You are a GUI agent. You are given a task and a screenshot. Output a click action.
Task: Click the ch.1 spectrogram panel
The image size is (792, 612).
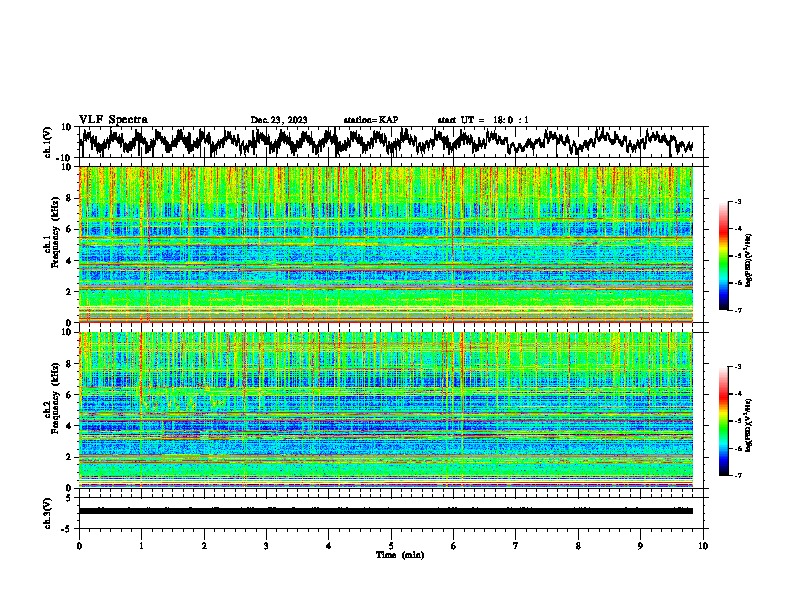tap(386, 244)
